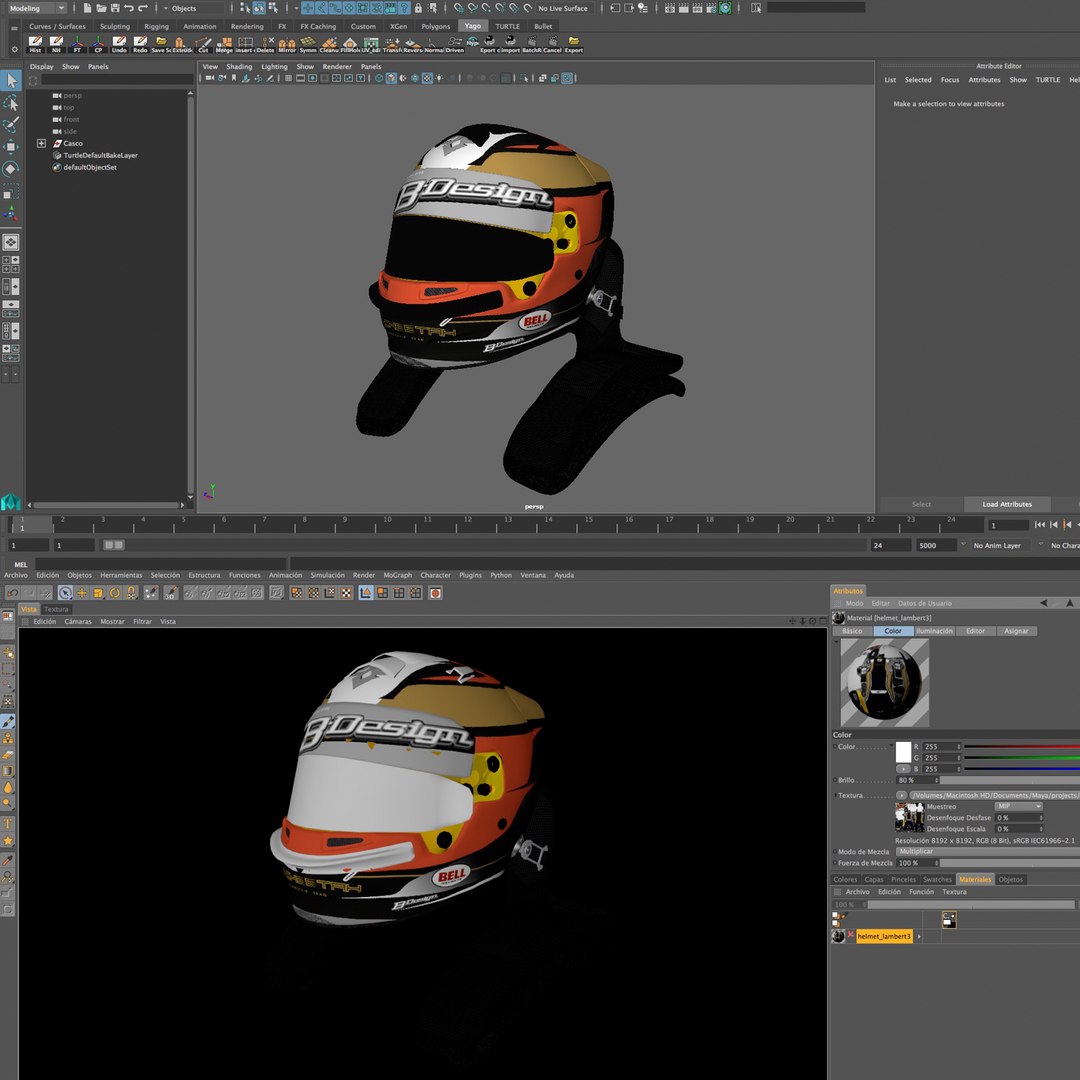Switch to the Capas tab

point(874,880)
